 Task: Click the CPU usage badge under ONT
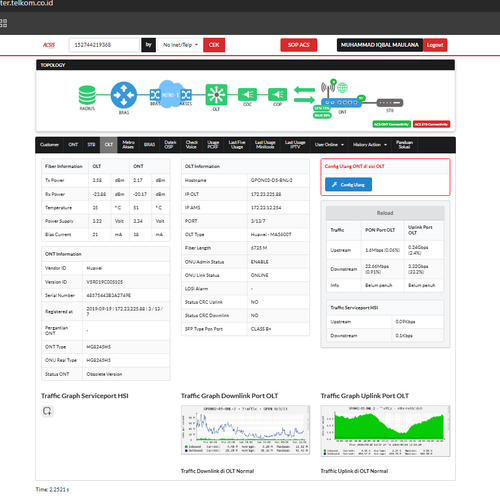[x=322, y=108]
